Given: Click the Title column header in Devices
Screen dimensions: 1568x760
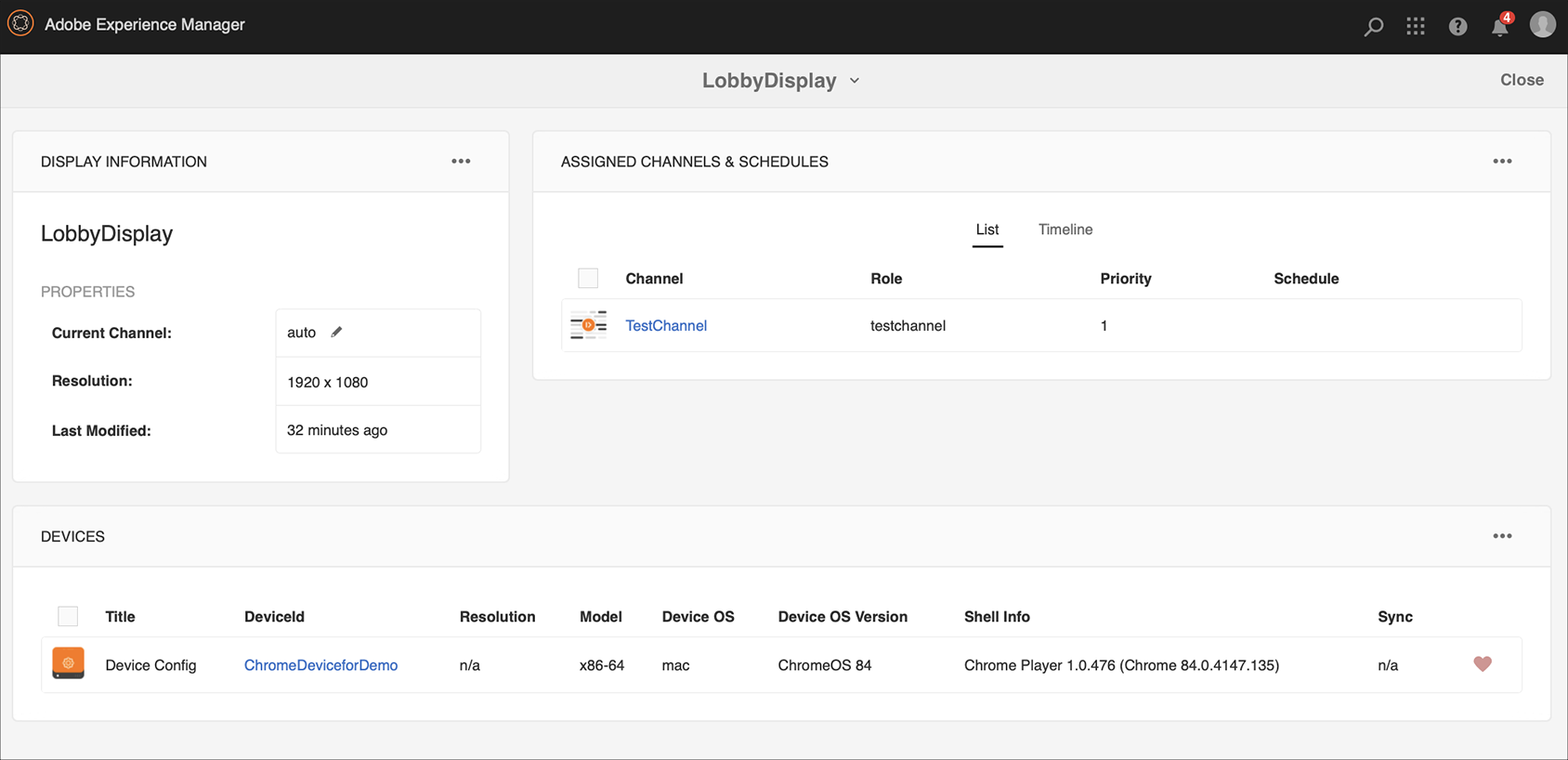Looking at the screenshot, I should pyautogui.click(x=120, y=617).
